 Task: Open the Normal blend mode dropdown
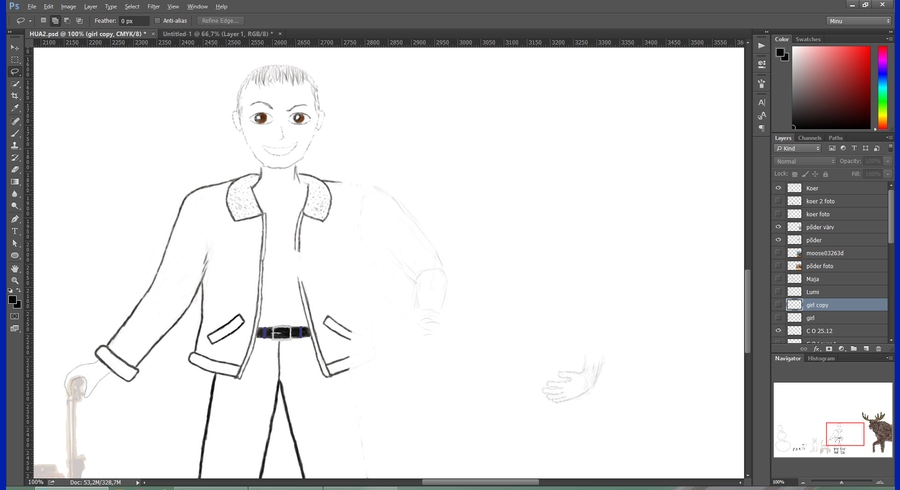coord(805,161)
